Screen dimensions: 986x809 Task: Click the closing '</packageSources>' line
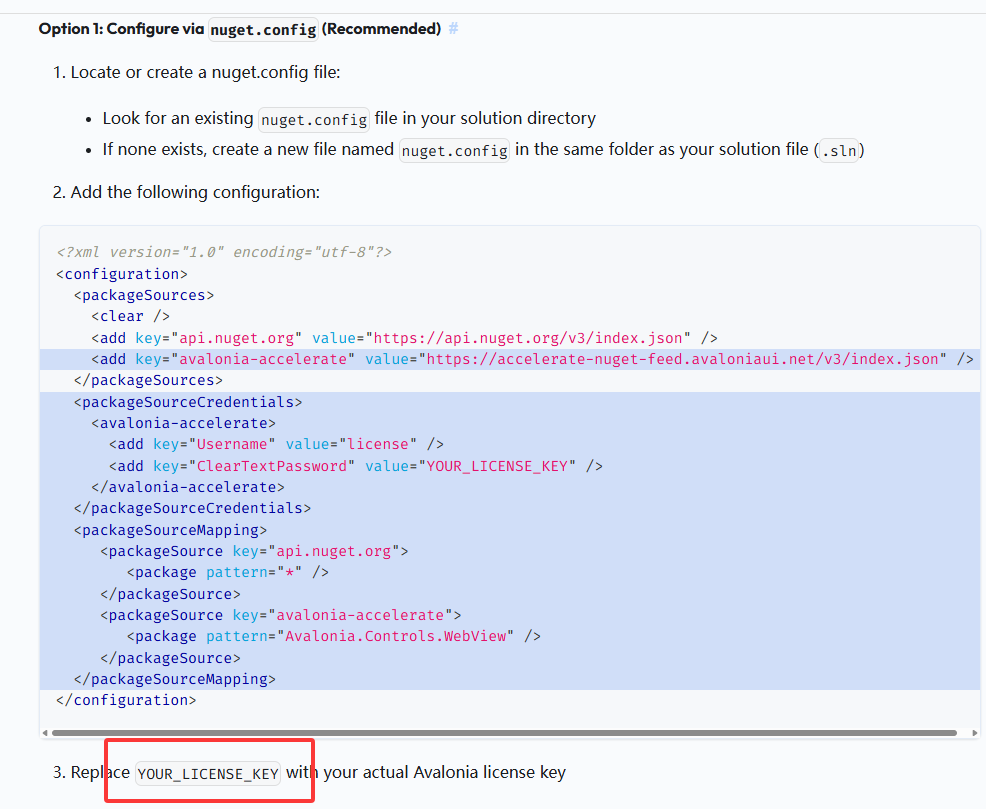pyautogui.click(x=148, y=380)
